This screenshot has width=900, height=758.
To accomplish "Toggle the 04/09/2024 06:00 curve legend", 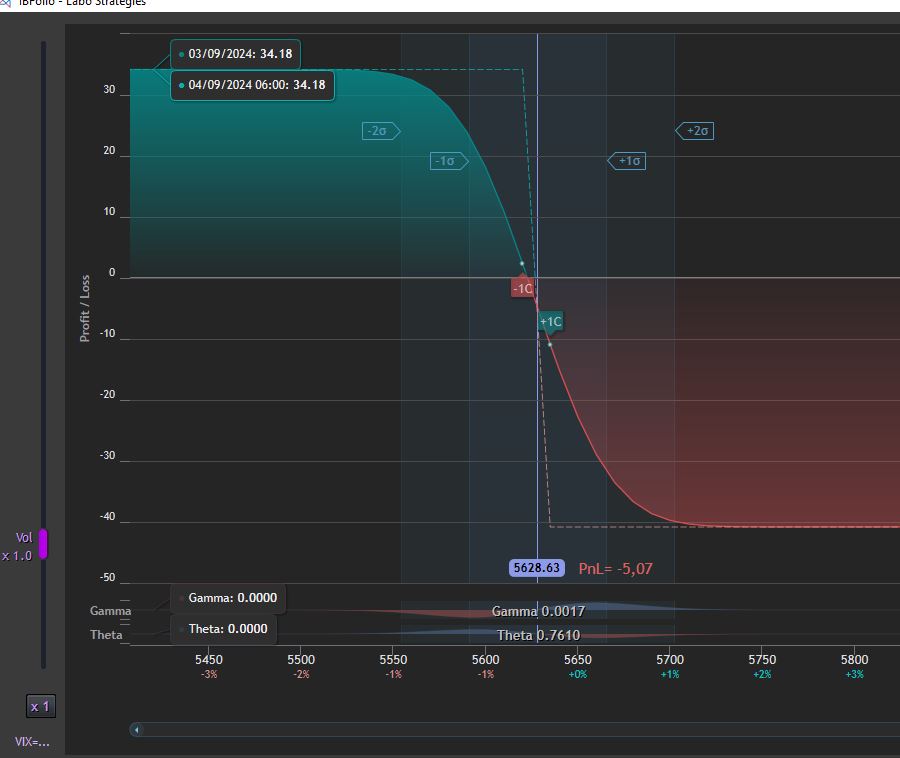I will tap(252, 85).
